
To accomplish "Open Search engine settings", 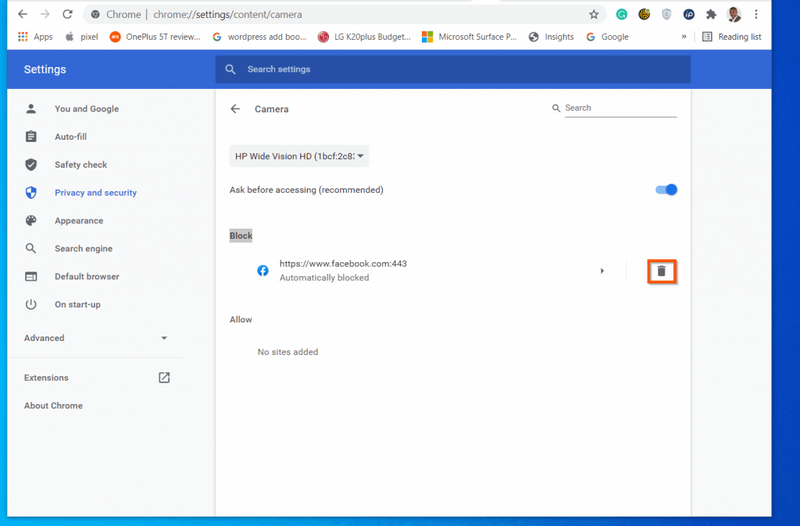I will (x=84, y=248).
